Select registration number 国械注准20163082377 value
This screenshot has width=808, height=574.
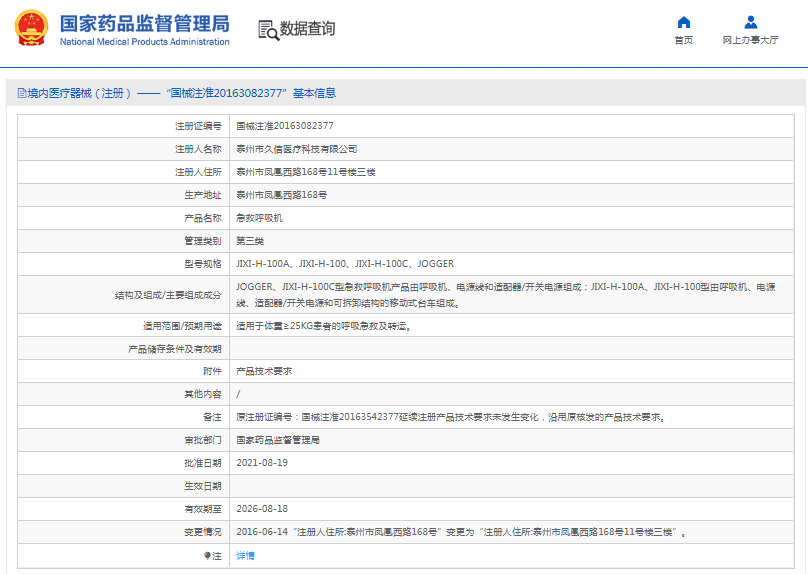(285, 126)
